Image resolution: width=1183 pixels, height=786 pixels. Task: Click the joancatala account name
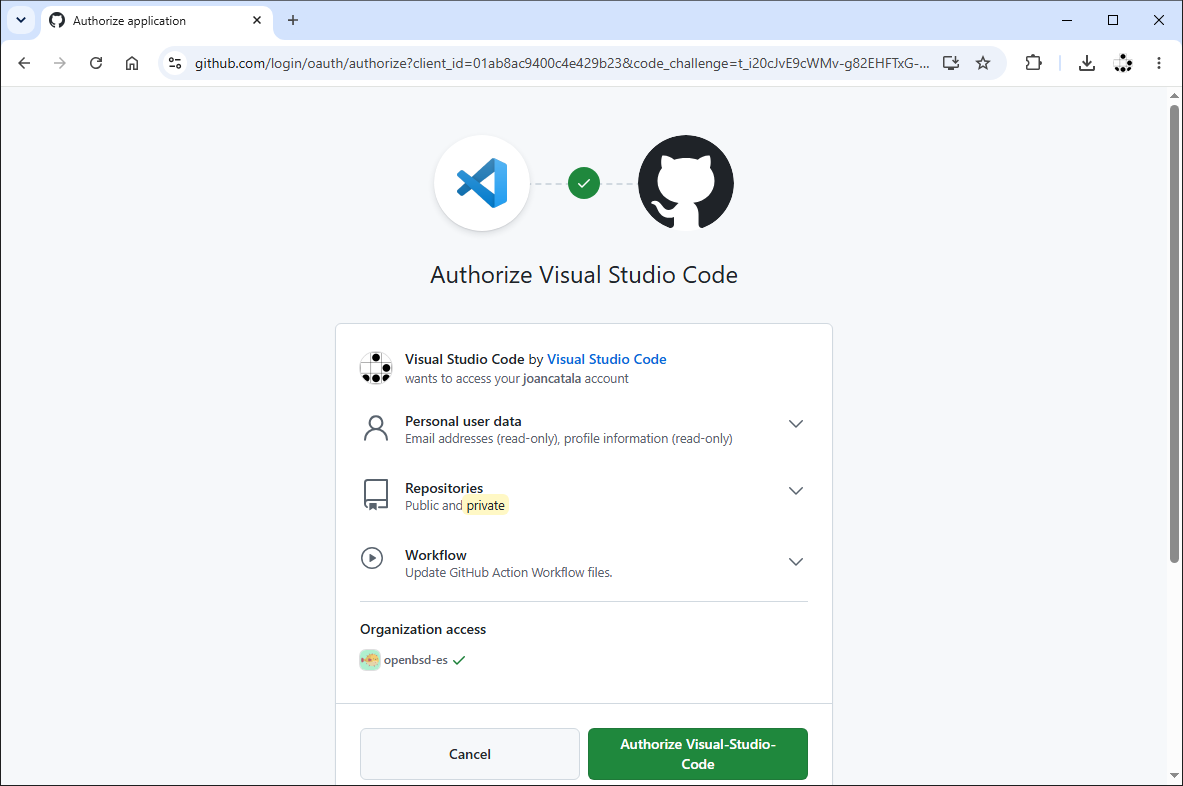(x=552, y=379)
